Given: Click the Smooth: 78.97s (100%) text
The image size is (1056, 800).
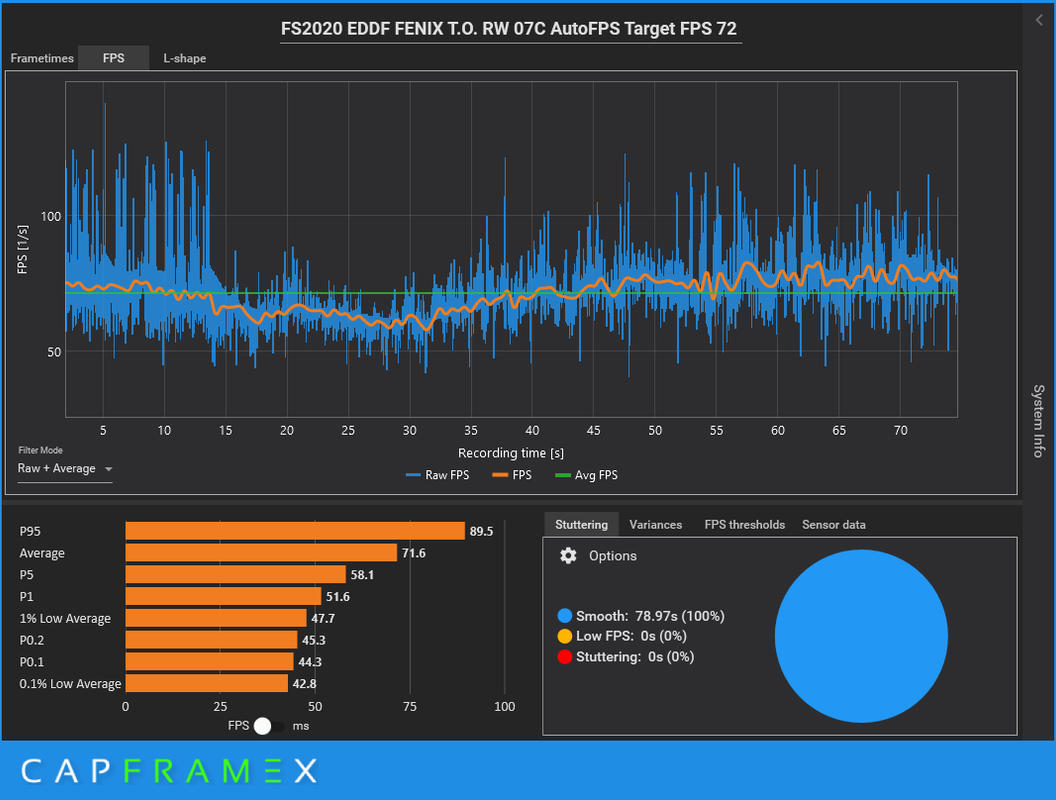Looking at the screenshot, I should tap(650, 615).
